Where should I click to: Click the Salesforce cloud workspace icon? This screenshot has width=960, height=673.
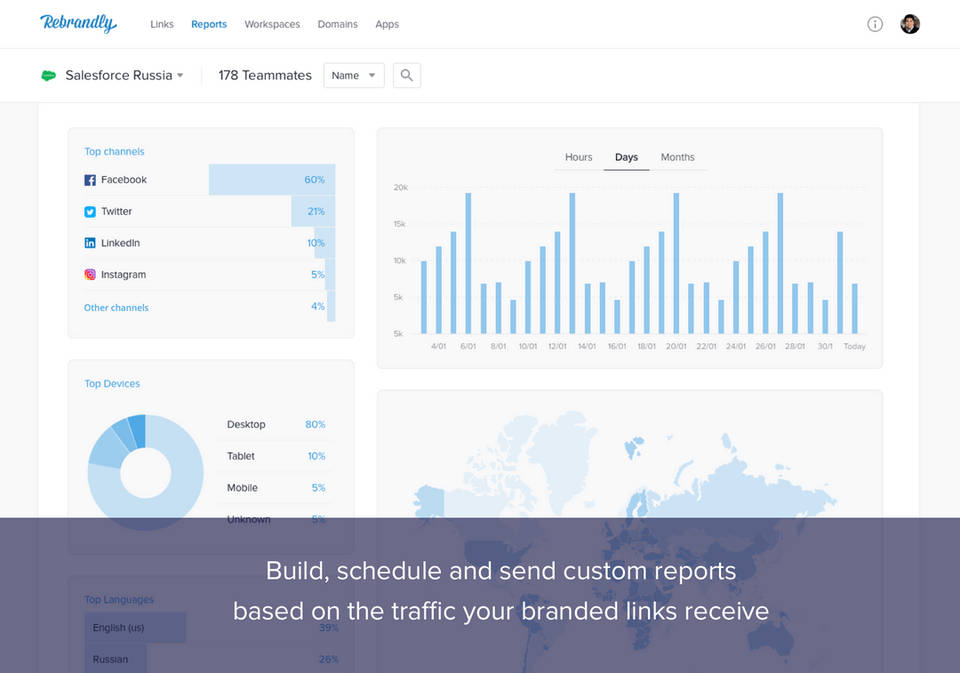(x=48, y=75)
